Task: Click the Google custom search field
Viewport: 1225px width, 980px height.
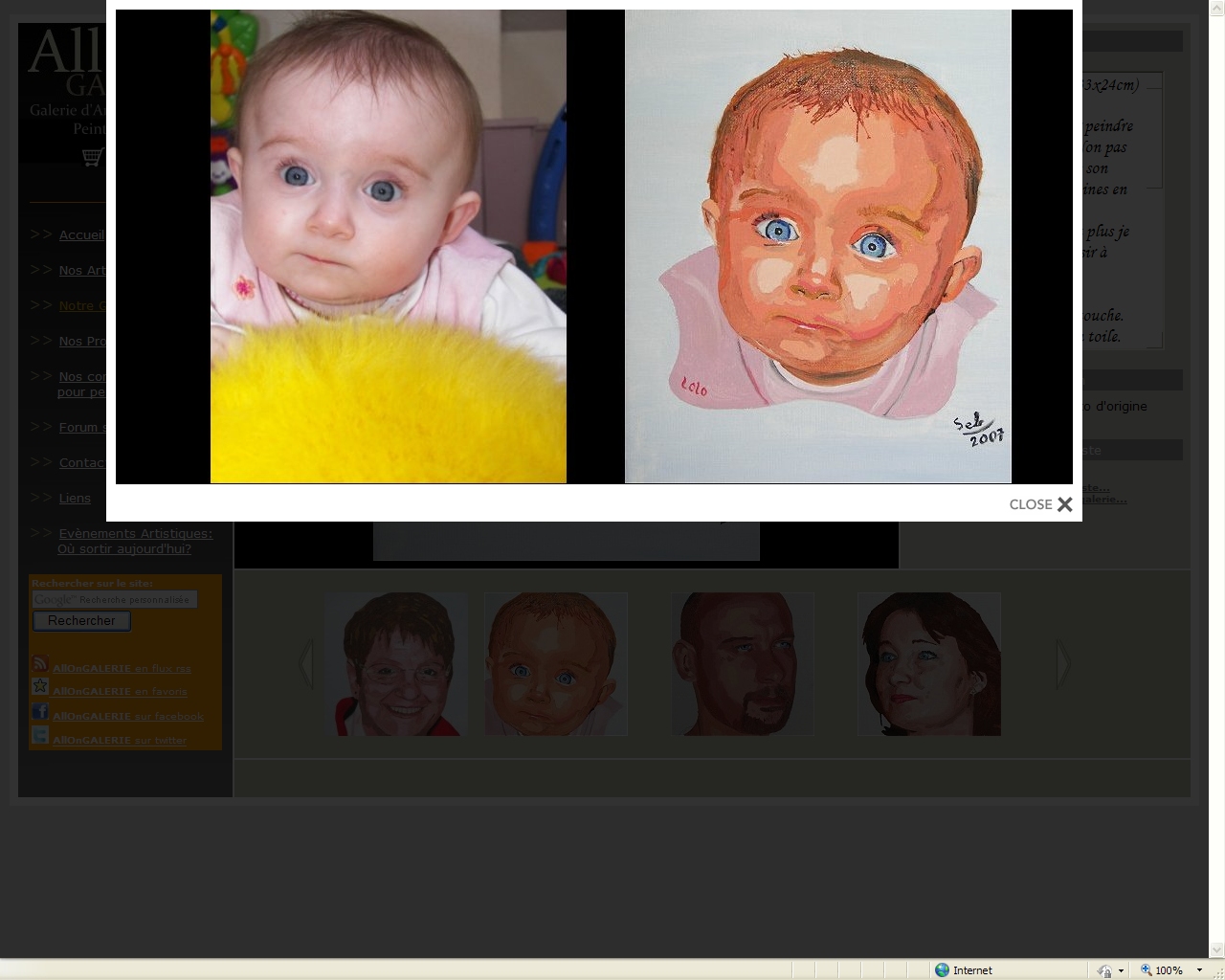Action: (x=115, y=599)
